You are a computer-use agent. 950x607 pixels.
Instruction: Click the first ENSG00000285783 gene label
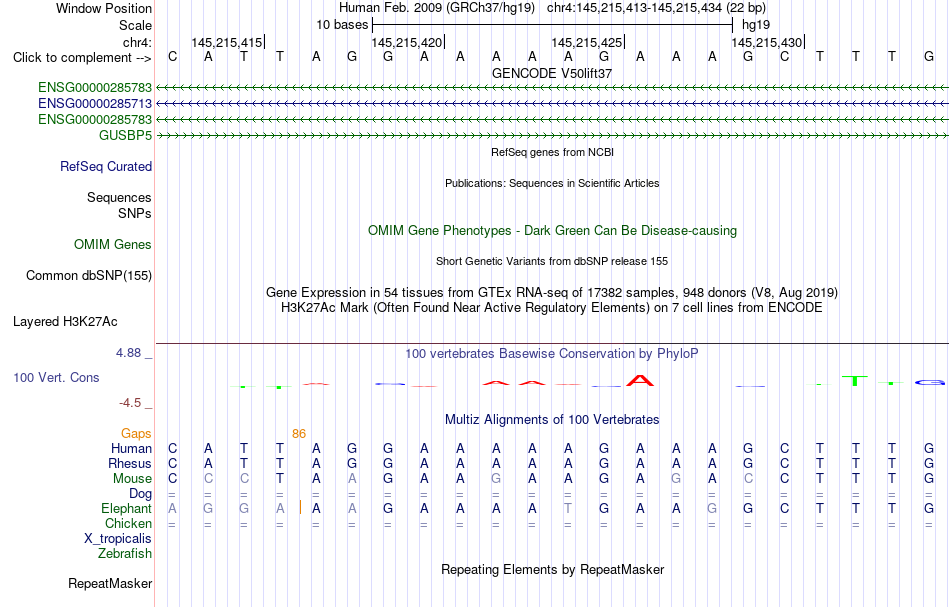click(95, 88)
